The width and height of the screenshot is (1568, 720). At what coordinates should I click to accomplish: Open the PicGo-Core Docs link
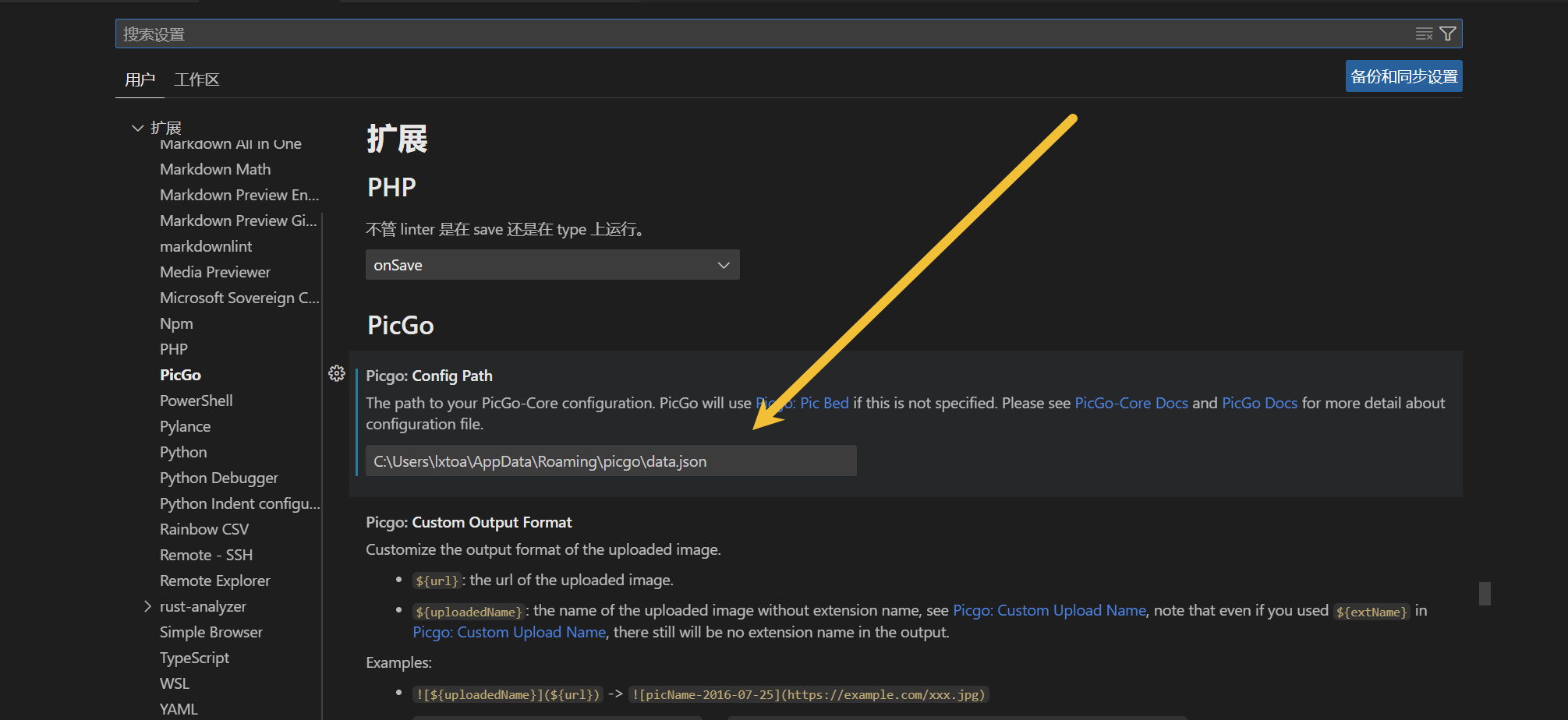coord(1131,403)
